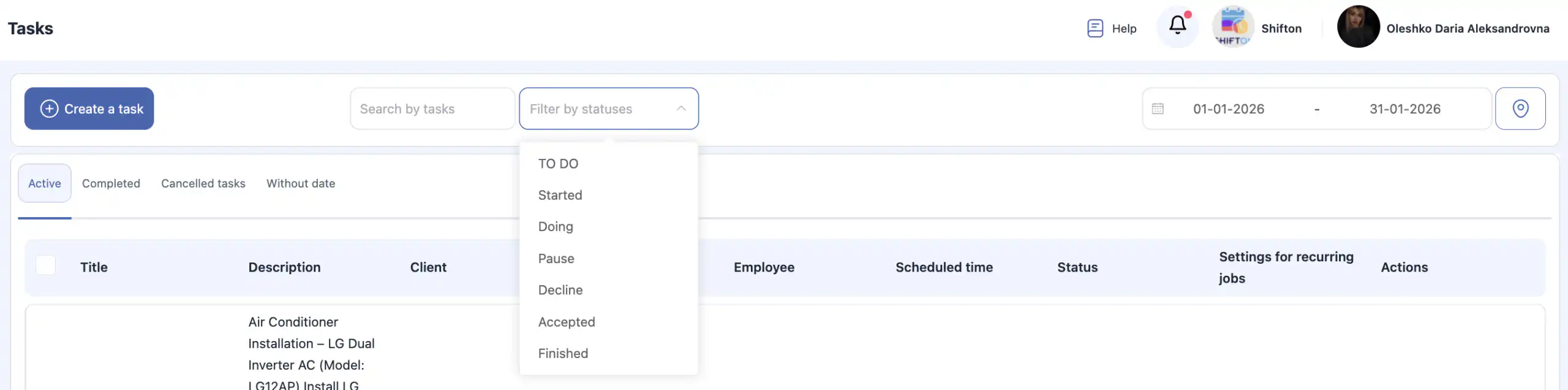The height and width of the screenshot is (390, 1568).
Task: Click the Shifton company logo
Action: (1233, 27)
